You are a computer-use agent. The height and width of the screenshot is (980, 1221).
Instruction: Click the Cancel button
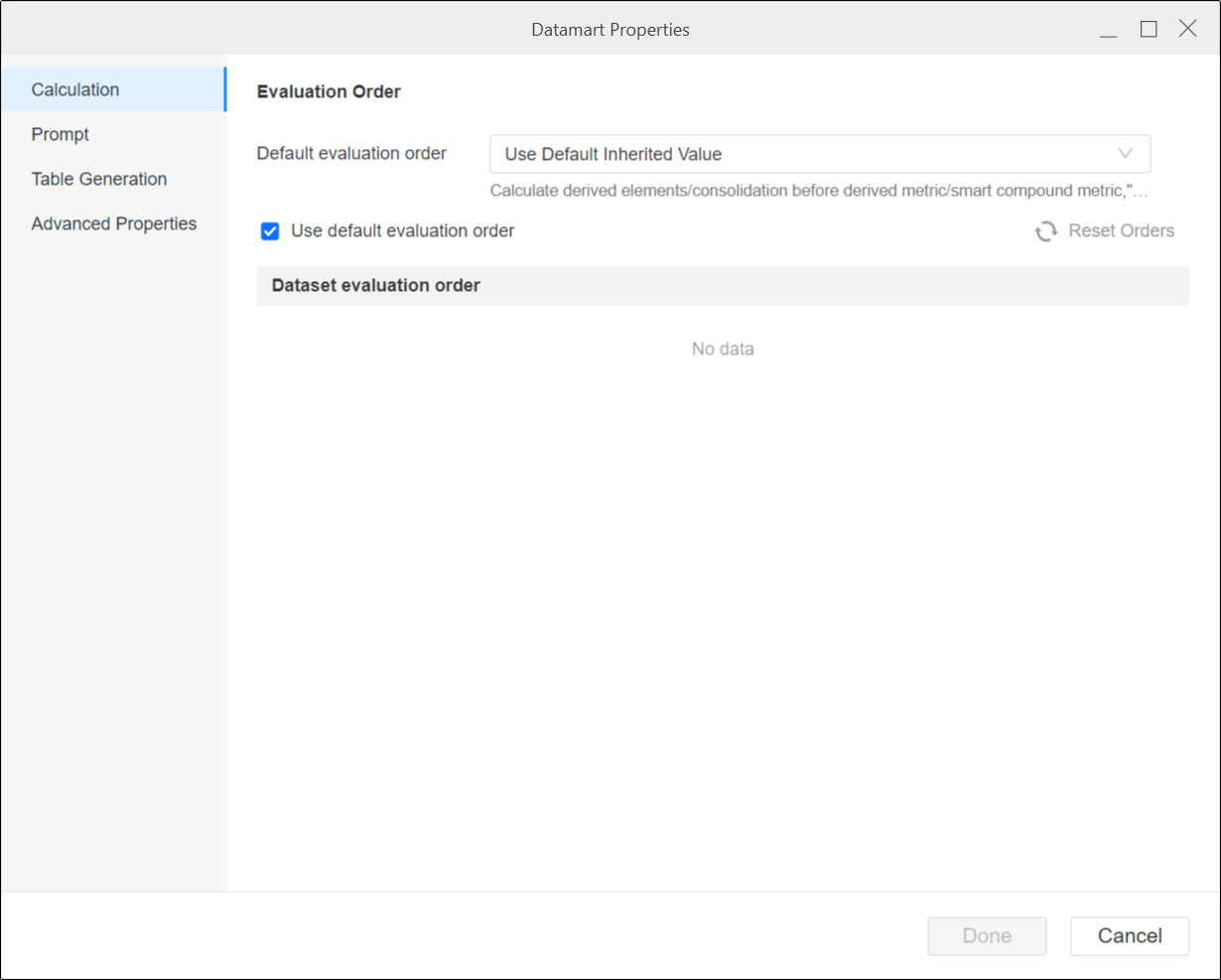(1129, 935)
